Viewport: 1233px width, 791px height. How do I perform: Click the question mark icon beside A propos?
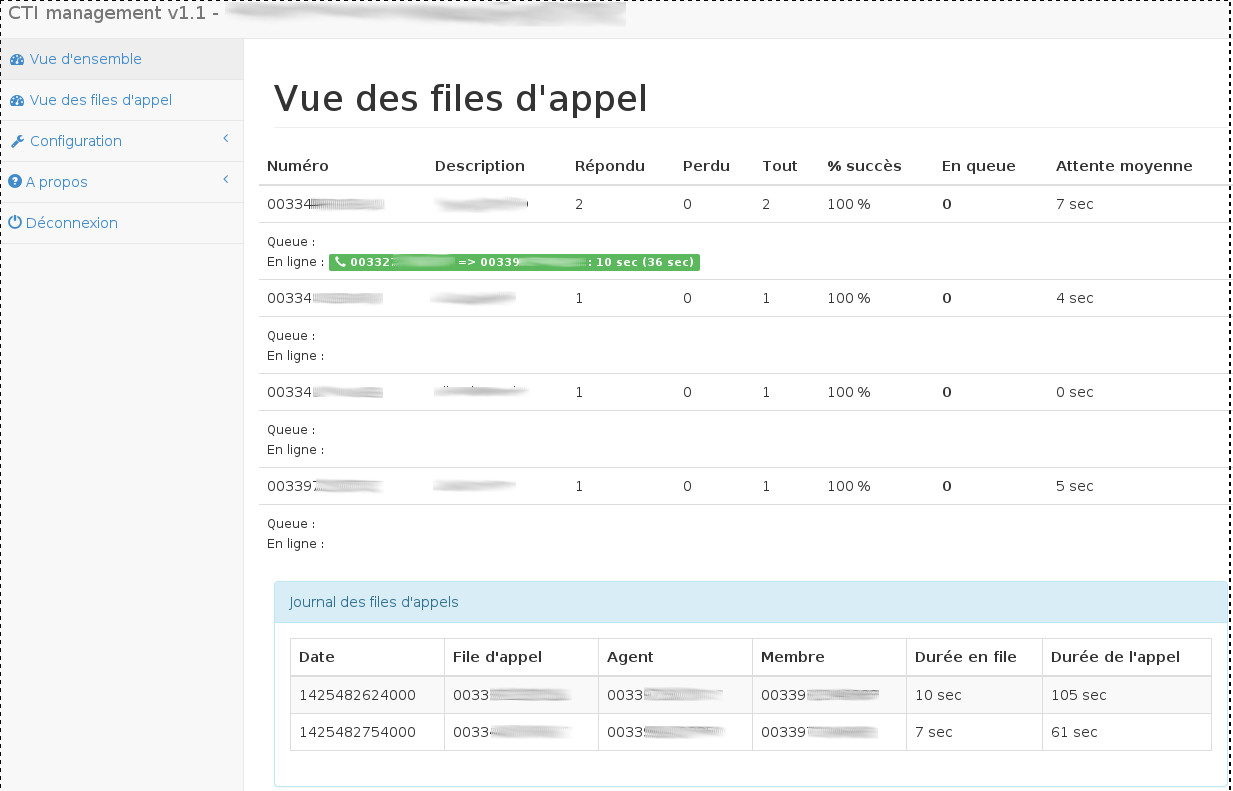point(17,182)
